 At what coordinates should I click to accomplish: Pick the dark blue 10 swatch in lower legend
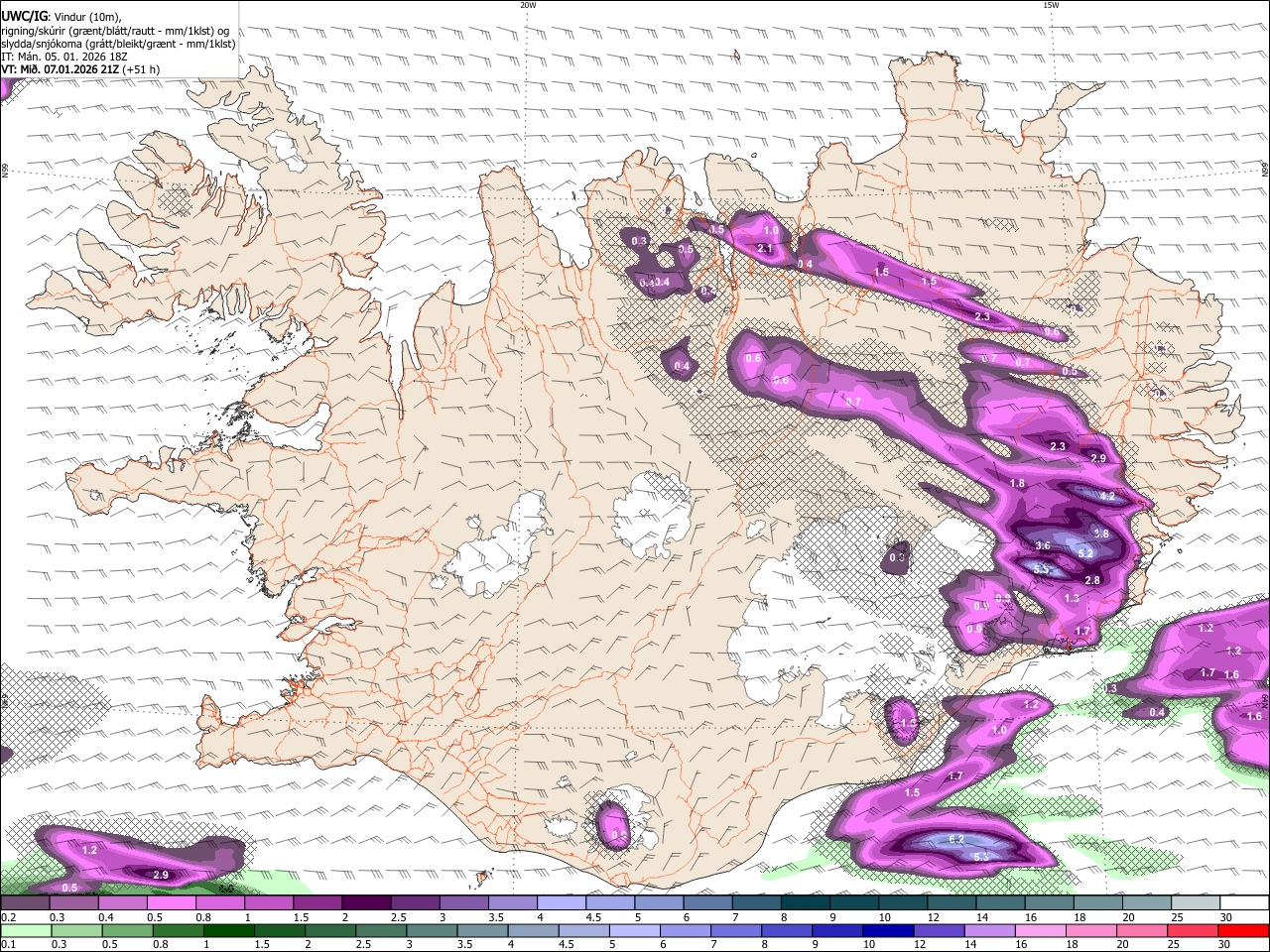click(x=886, y=930)
